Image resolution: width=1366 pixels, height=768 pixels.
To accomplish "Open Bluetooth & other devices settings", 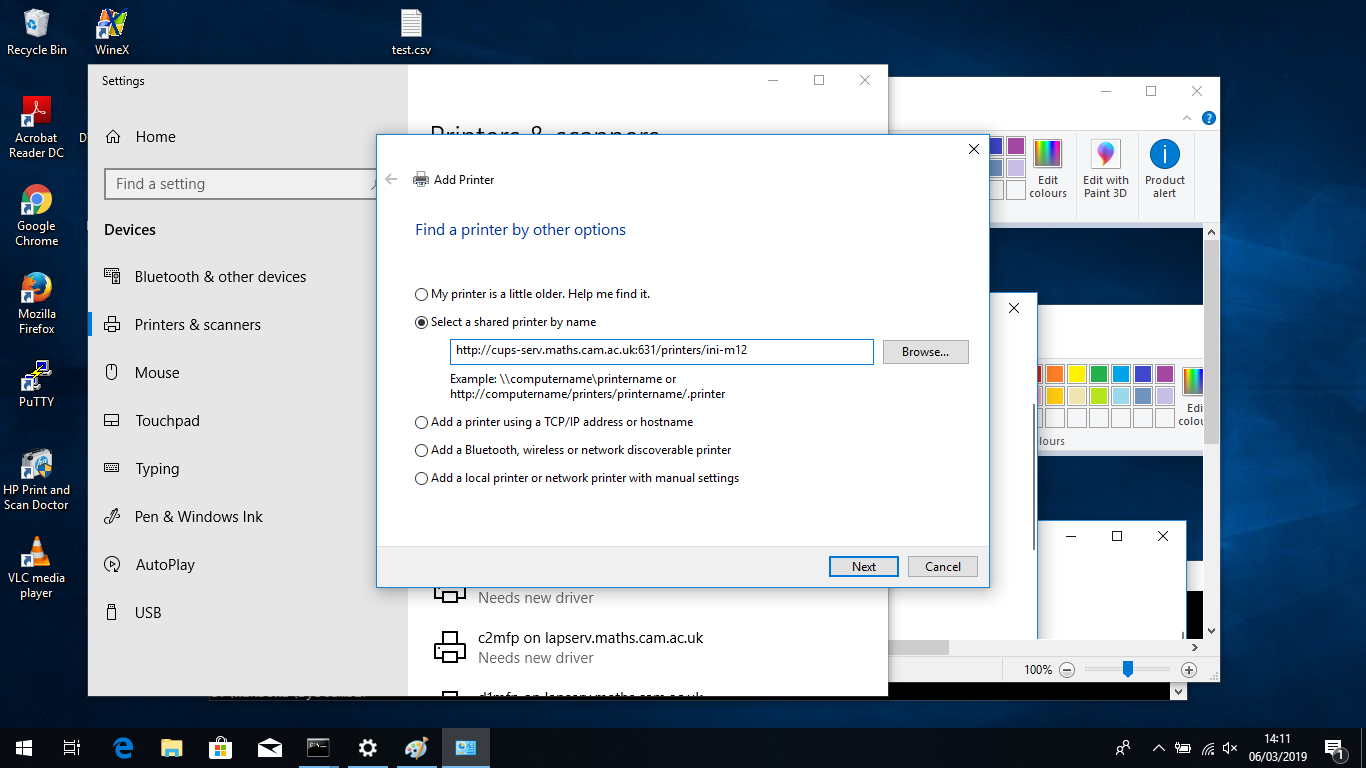I will pos(220,277).
